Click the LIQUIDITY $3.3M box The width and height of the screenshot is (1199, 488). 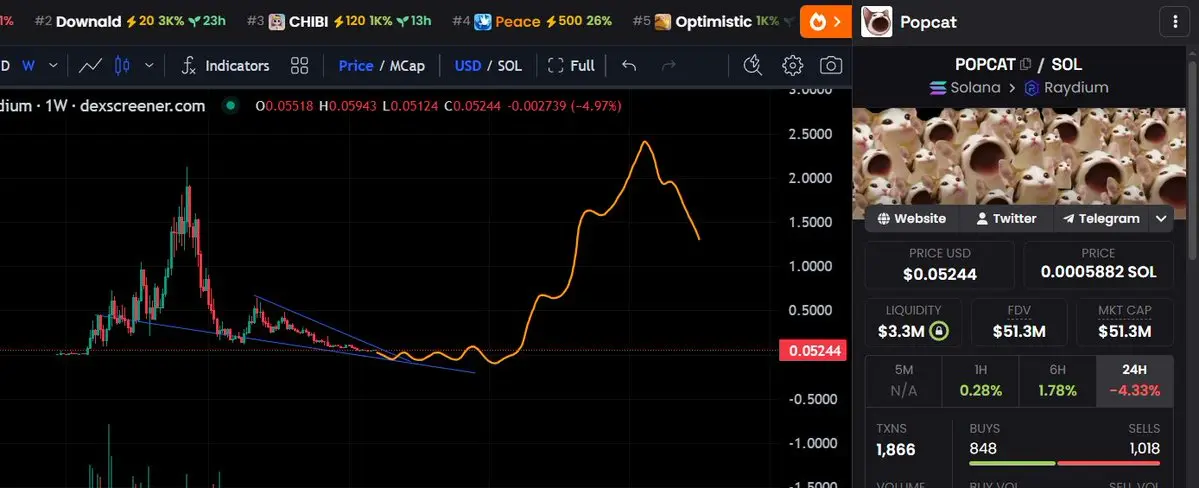point(913,322)
